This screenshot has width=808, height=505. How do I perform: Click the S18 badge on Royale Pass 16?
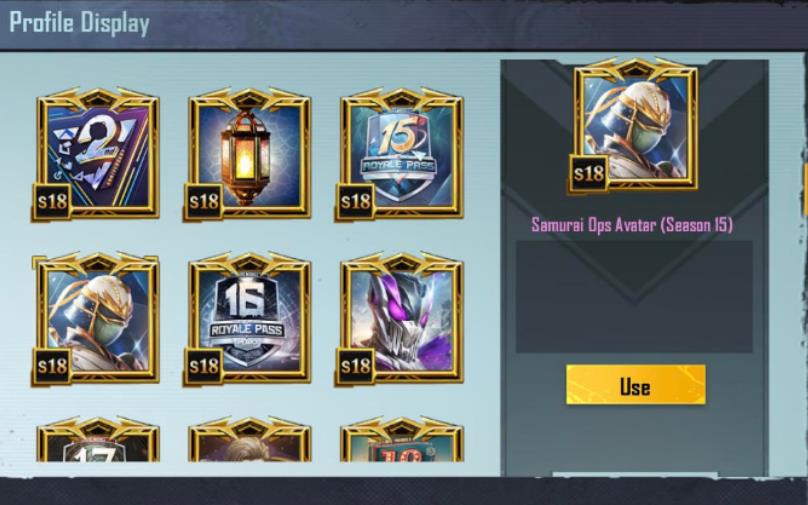(205, 366)
